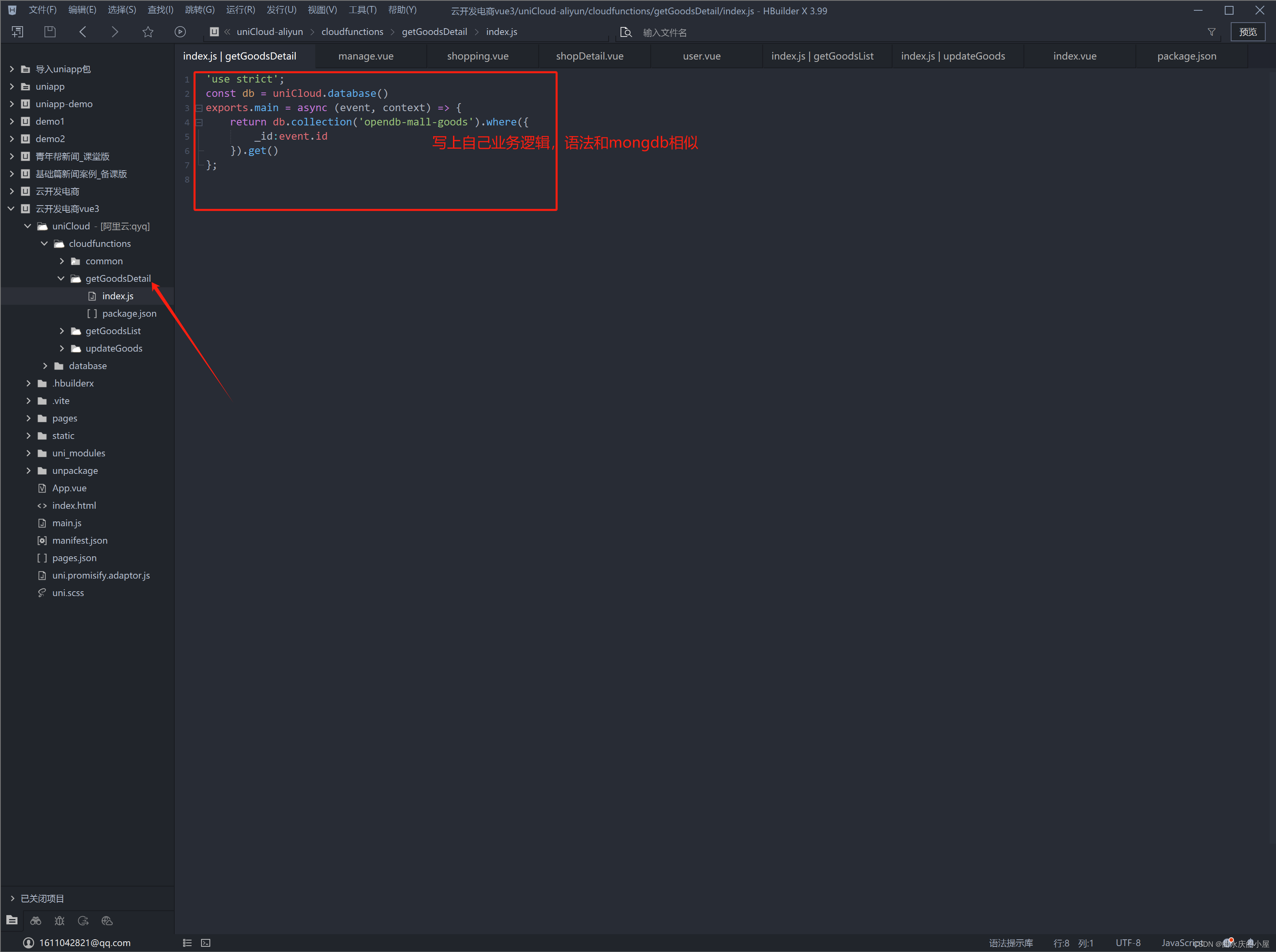Expand the 导入uniapp包 folder
The width and height of the screenshot is (1276, 952).
[x=12, y=69]
